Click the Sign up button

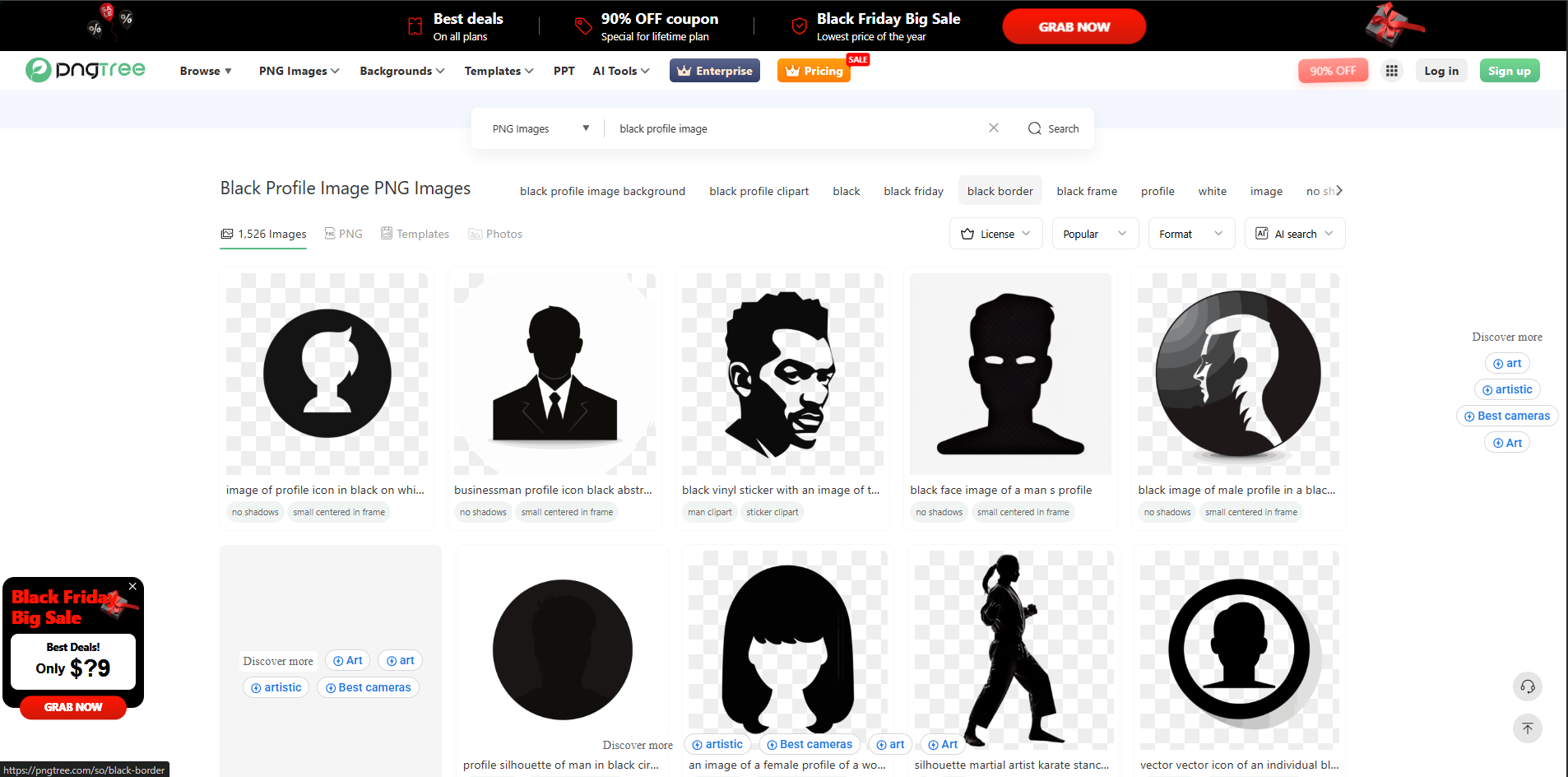tap(1508, 71)
